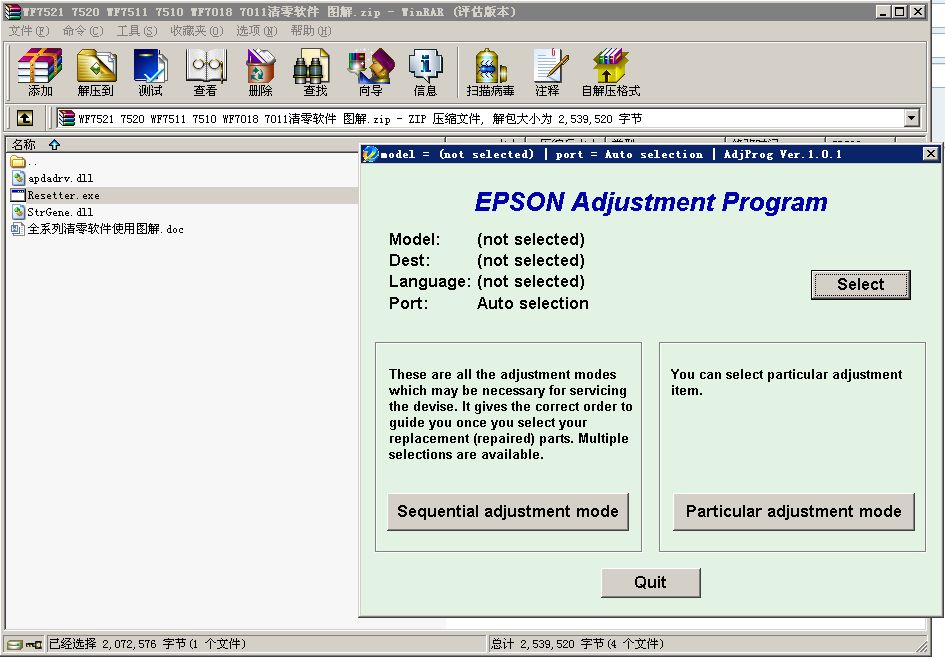Click the '(not selected)' Model value
Screen dimensions: 945x660
[x=531, y=239]
